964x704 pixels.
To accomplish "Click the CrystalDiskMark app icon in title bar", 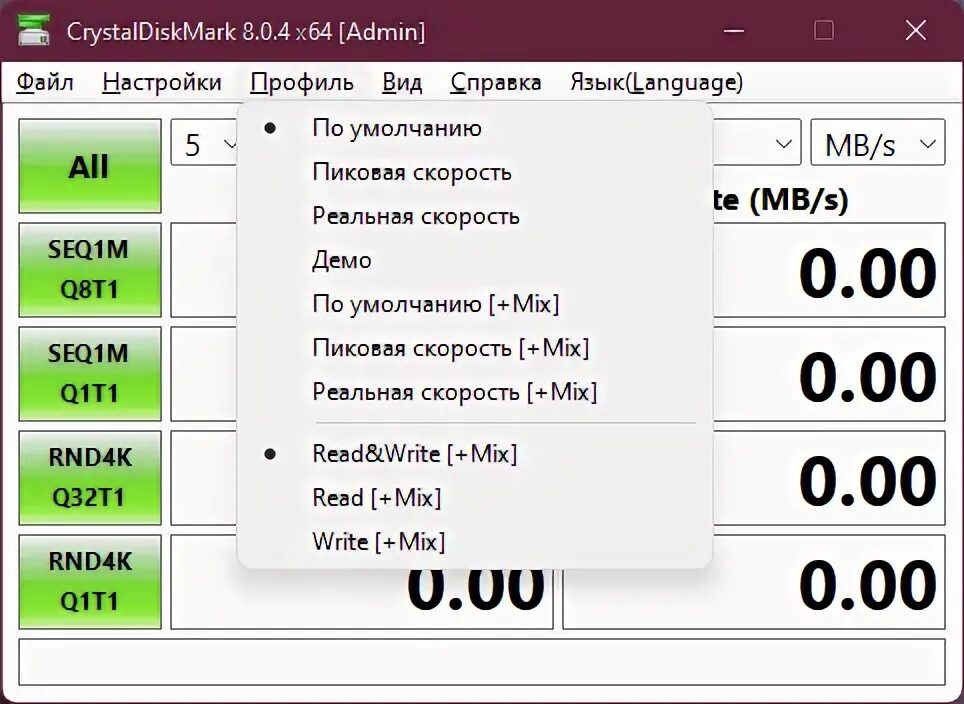I will click(x=34, y=31).
